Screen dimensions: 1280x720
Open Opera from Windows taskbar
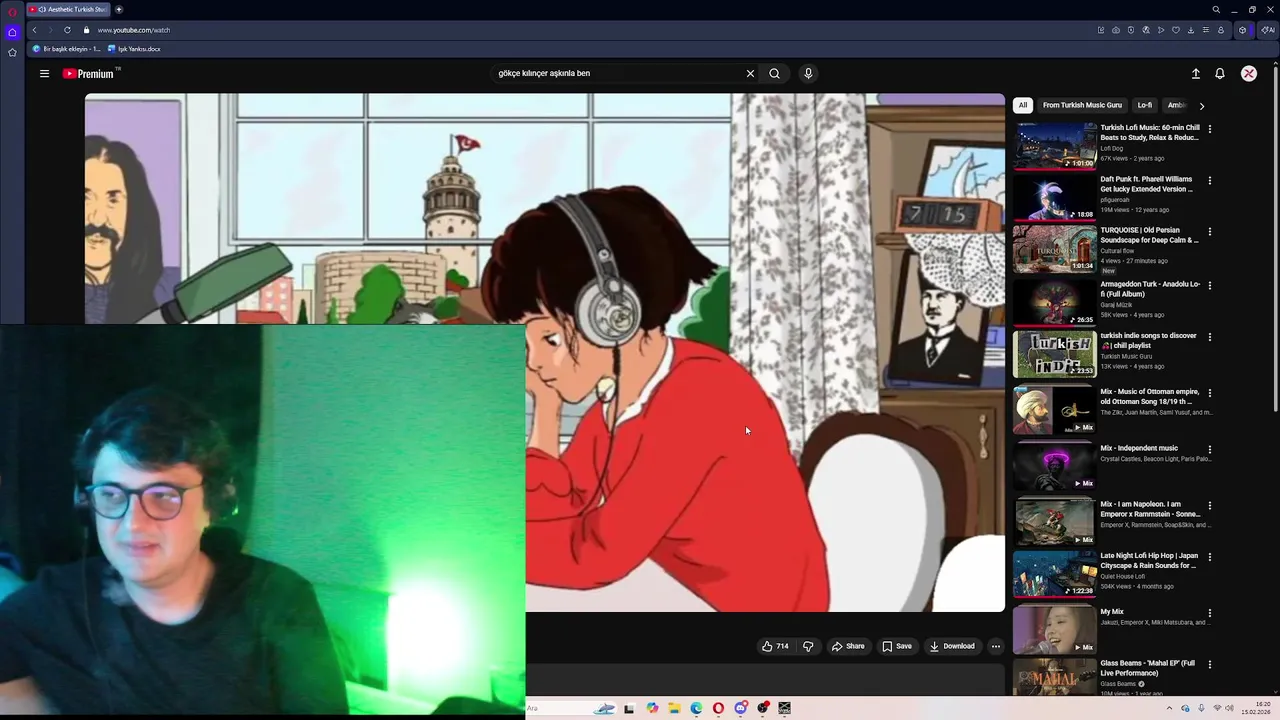718,708
